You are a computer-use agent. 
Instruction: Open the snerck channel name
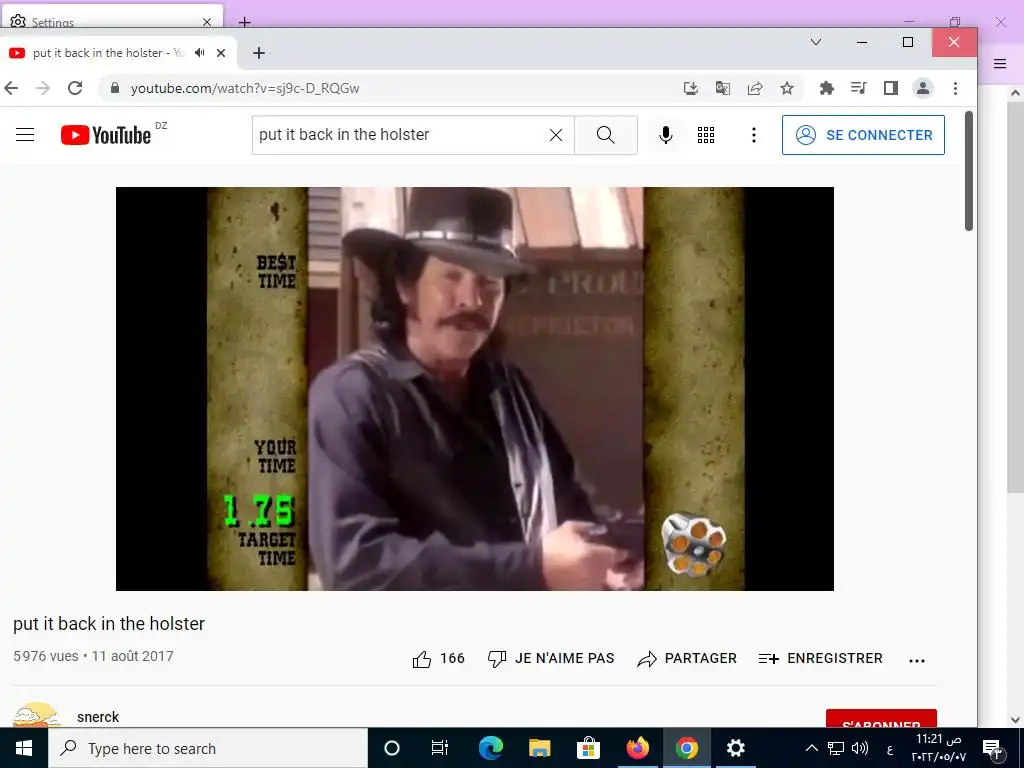[98, 717]
